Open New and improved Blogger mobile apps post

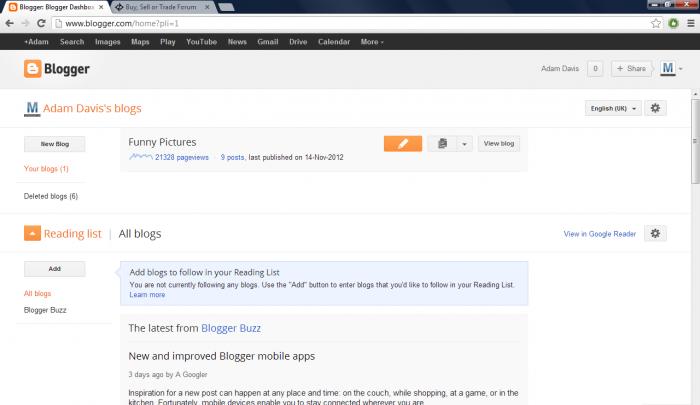pos(221,356)
